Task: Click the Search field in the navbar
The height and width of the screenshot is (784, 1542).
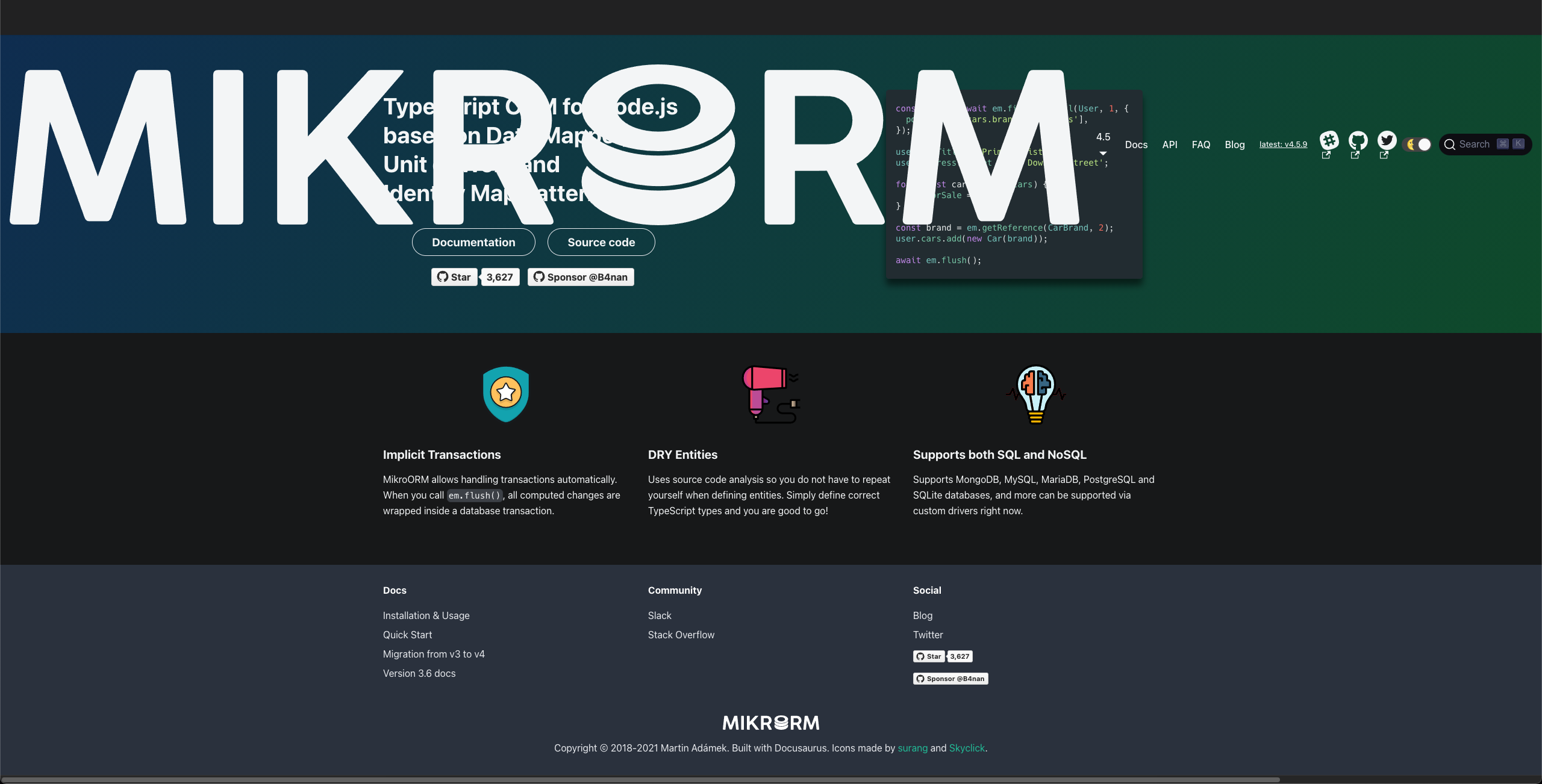Action: (x=1484, y=144)
